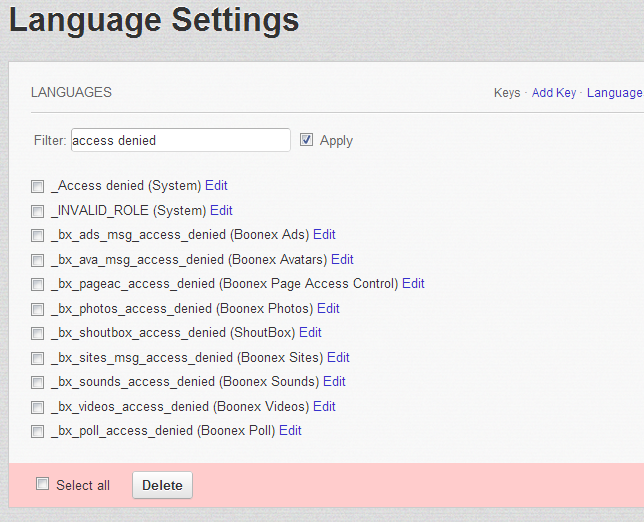The width and height of the screenshot is (644, 522).
Task: Switch to the Keys tab
Action: click(507, 93)
